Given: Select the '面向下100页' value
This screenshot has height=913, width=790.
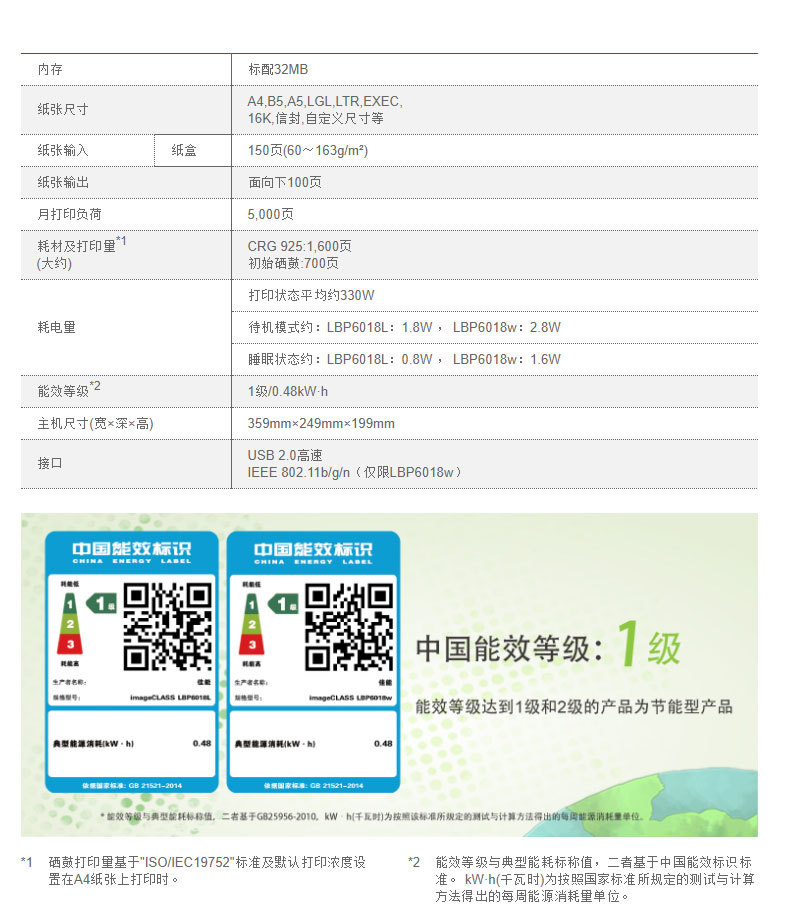Looking at the screenshot, I should coord(285,182).
